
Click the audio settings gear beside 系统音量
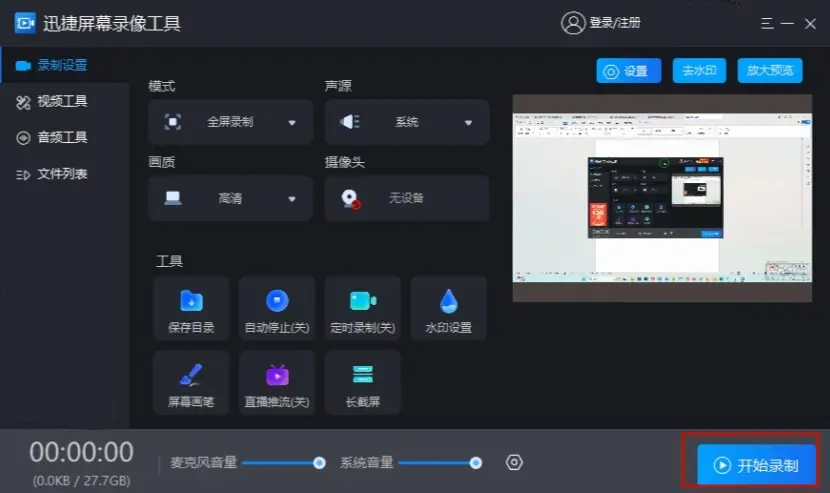[514, 462]
